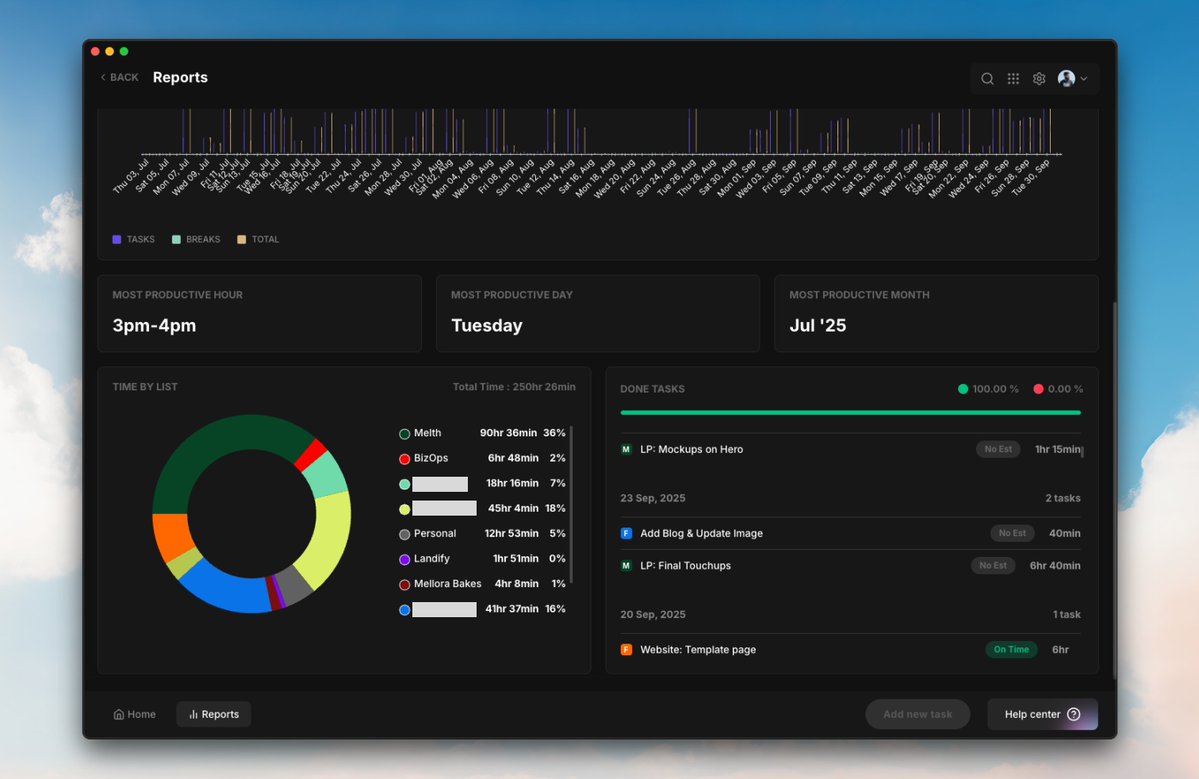Image resolution: width=1199 pixels, height=779 pixels.
Task: Select the BizOps red color dot
Action: [x=405, y=459]
